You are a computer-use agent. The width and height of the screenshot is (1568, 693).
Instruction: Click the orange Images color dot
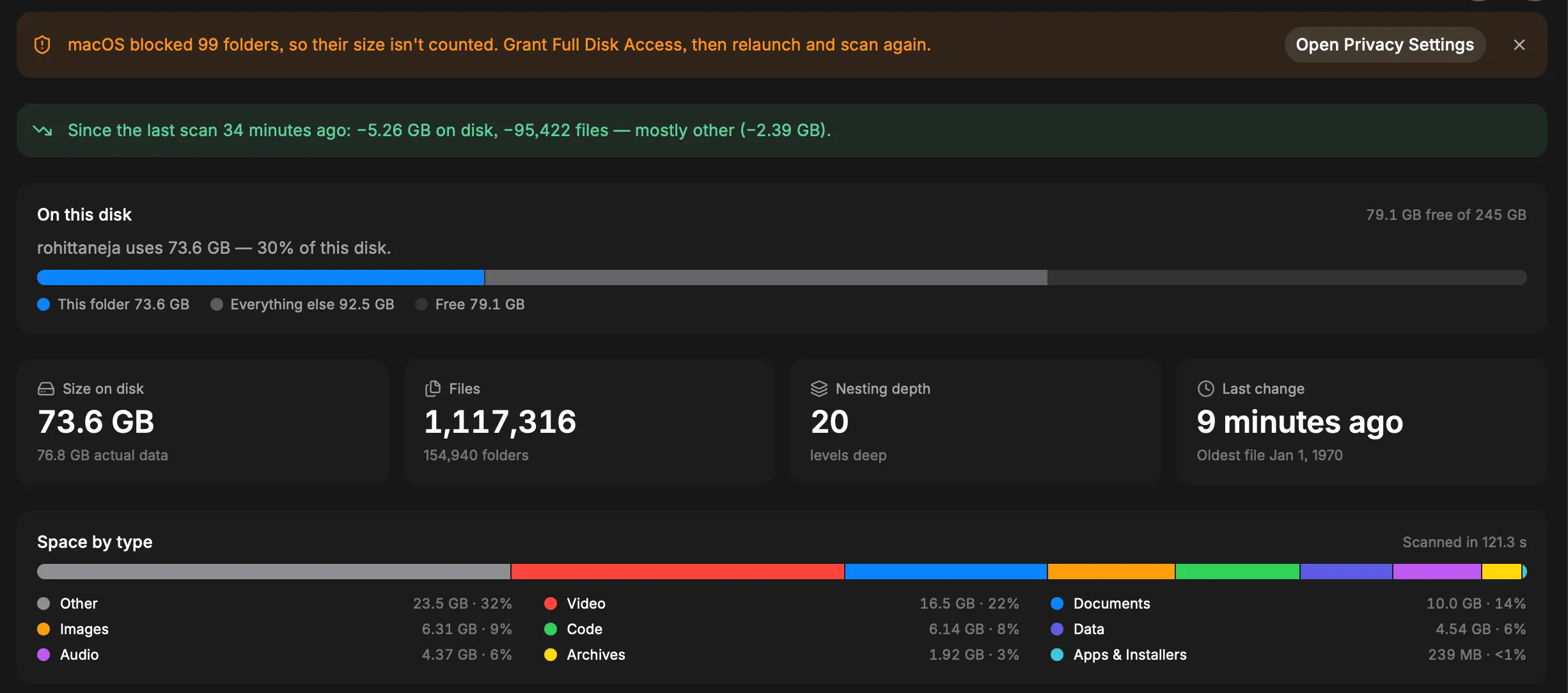pos(43,629)
